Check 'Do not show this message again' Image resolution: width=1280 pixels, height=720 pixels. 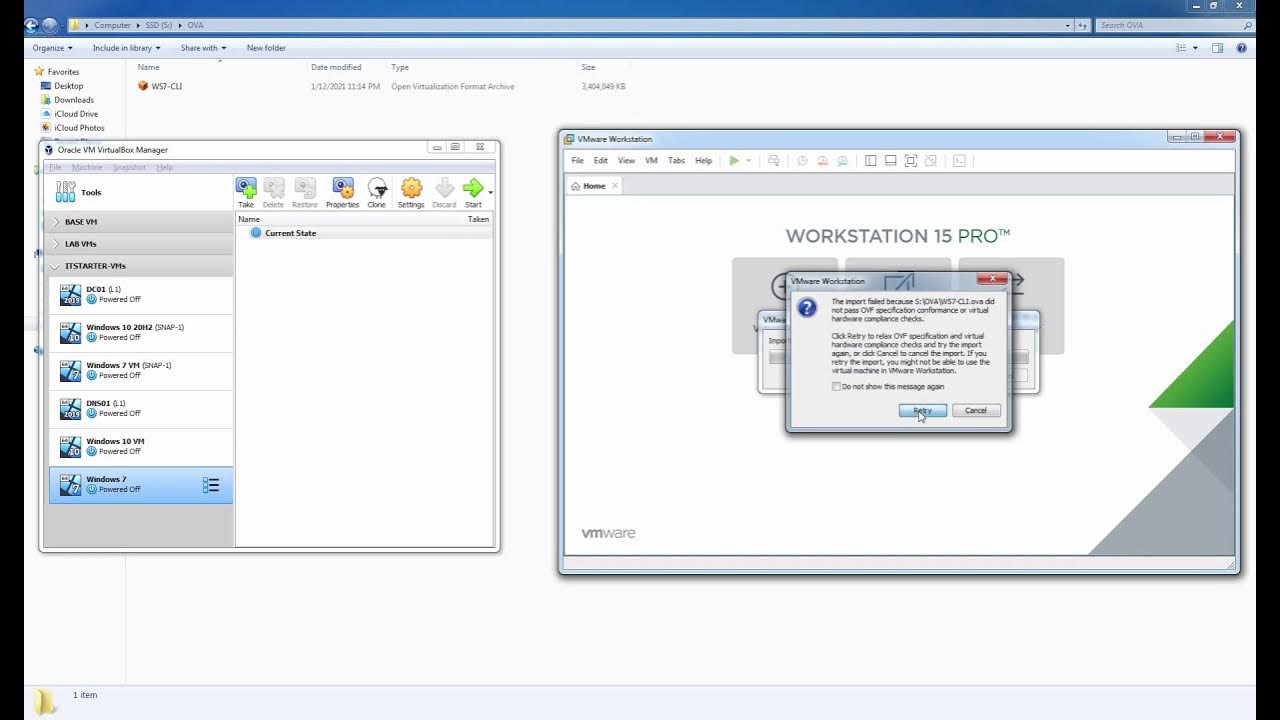tap(837, 386)
